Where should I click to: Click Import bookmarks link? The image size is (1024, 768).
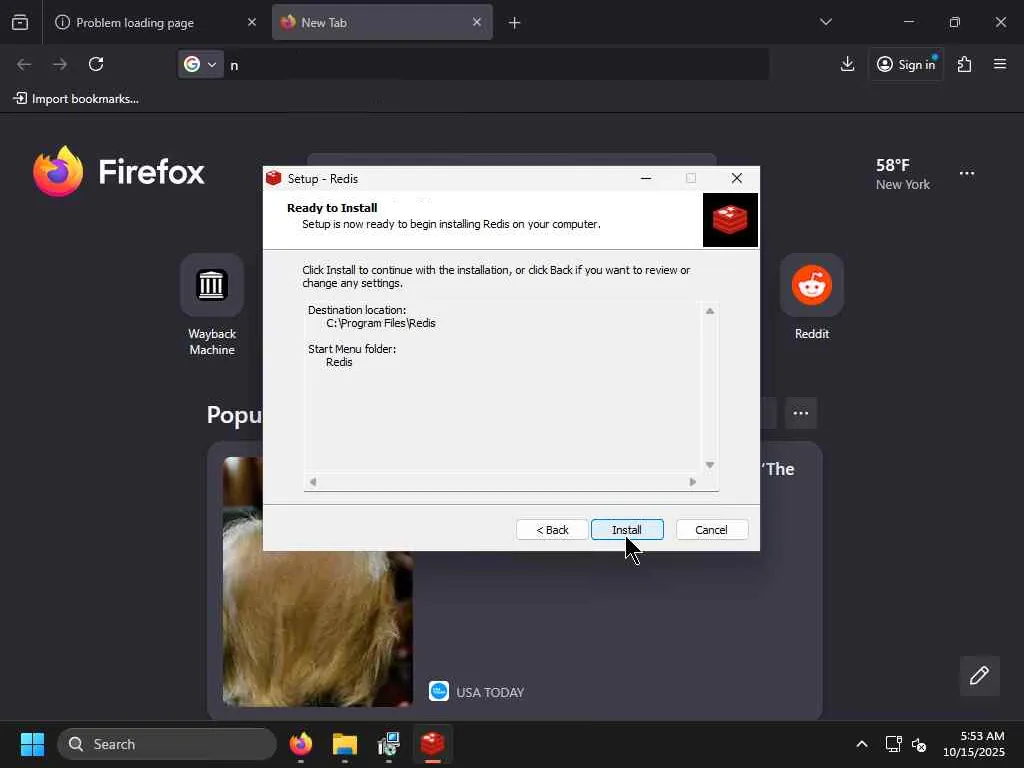[76, 99]
